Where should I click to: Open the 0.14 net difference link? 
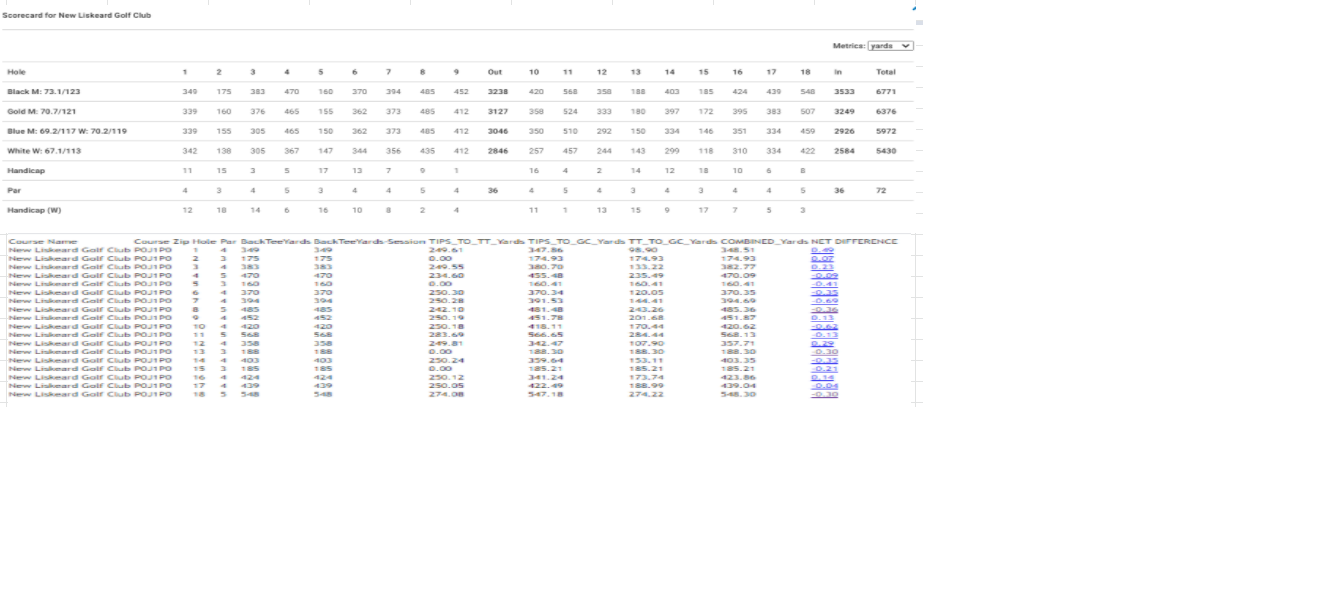click(822, 378)
